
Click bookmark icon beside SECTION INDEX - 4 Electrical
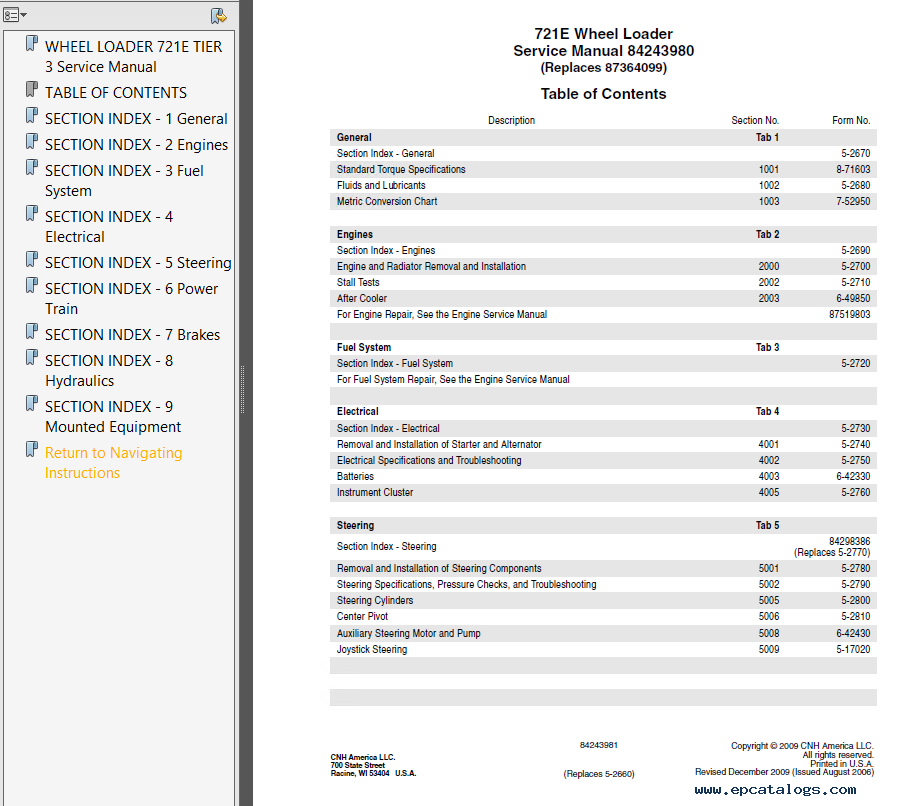coord(32,214)
